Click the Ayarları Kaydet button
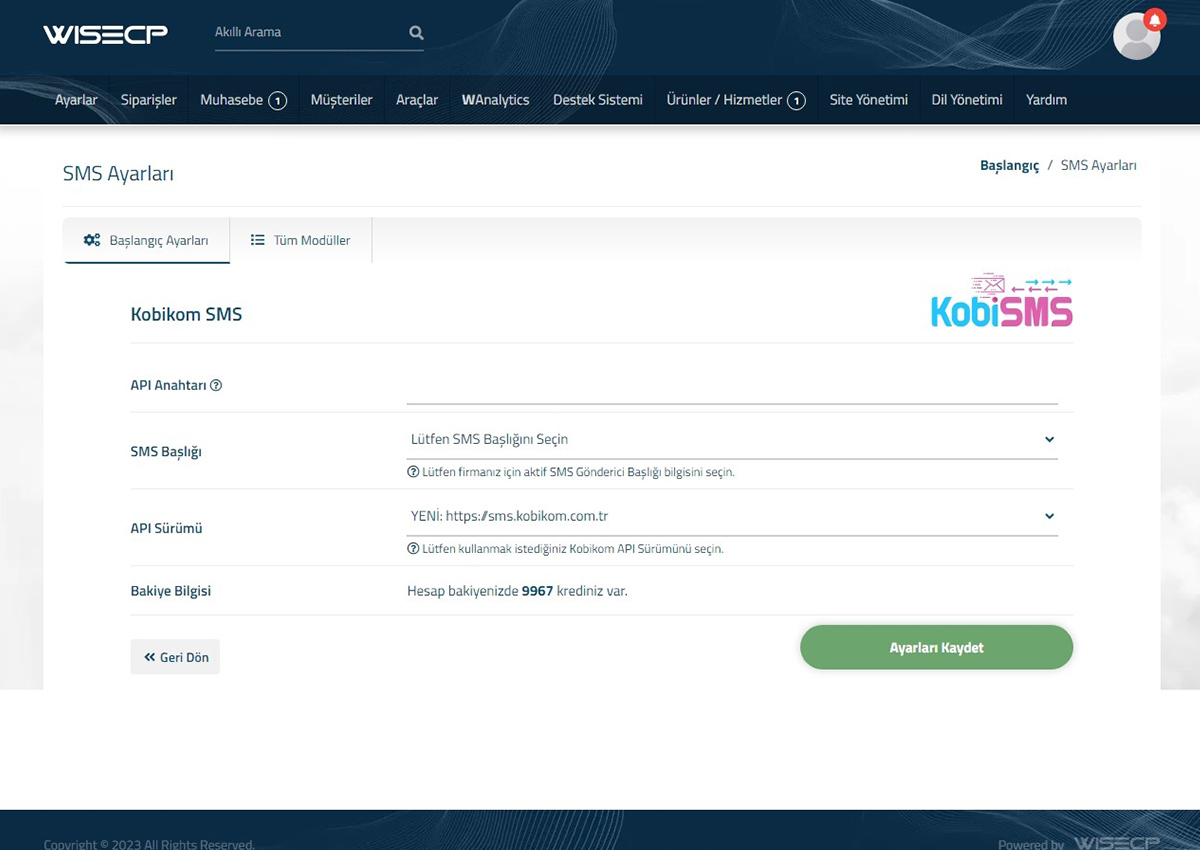Image resolution: width=1200 pixels, height=850 pixels. (936, 648)
